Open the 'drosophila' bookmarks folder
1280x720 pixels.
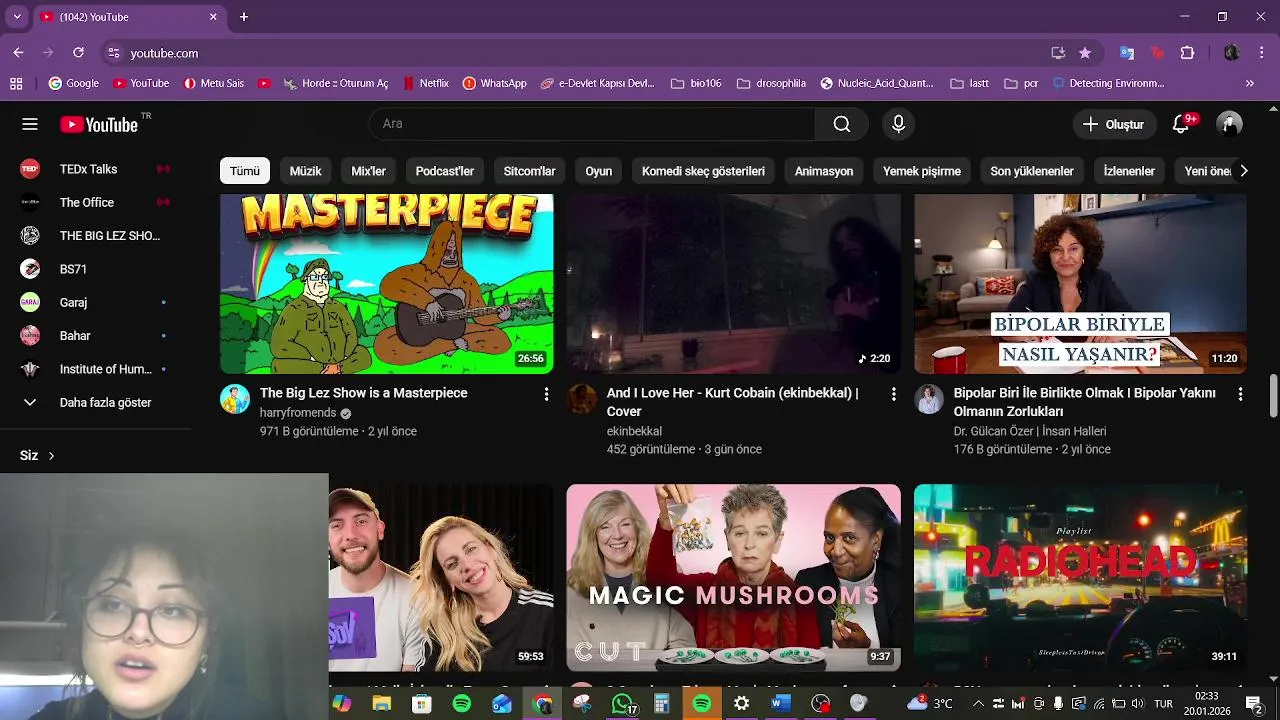pyautogui.click(x=770, y=83)
